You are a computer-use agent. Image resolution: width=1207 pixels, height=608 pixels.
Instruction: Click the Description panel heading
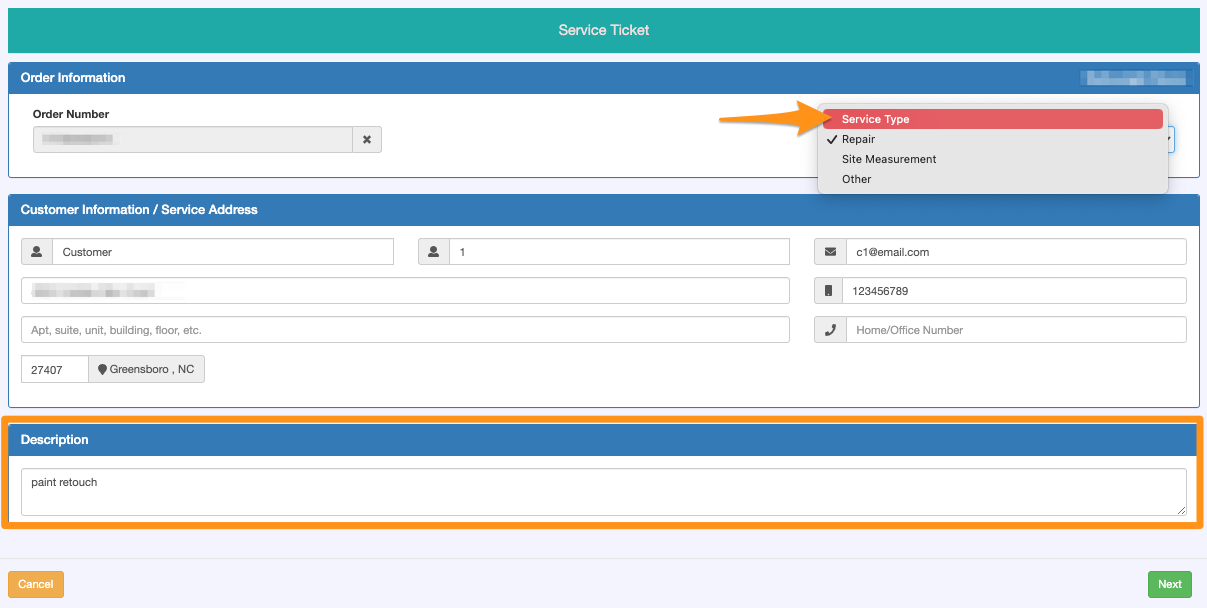pyautogui.click(x=55, y=440)
